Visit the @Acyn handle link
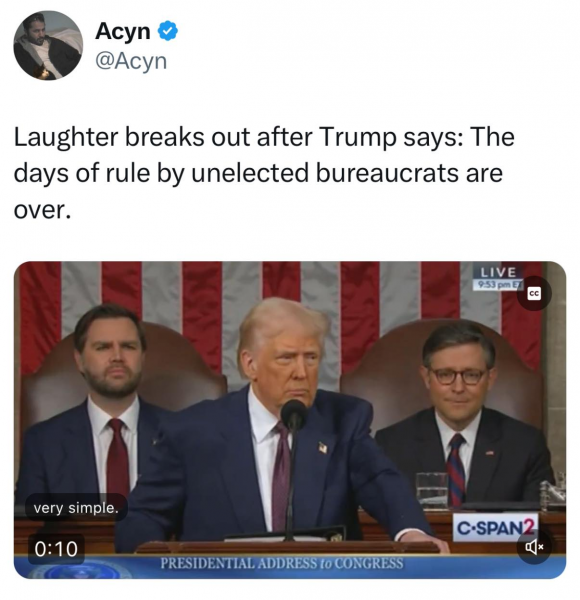Screen dimensions: 580x600 tap(131, 61)
